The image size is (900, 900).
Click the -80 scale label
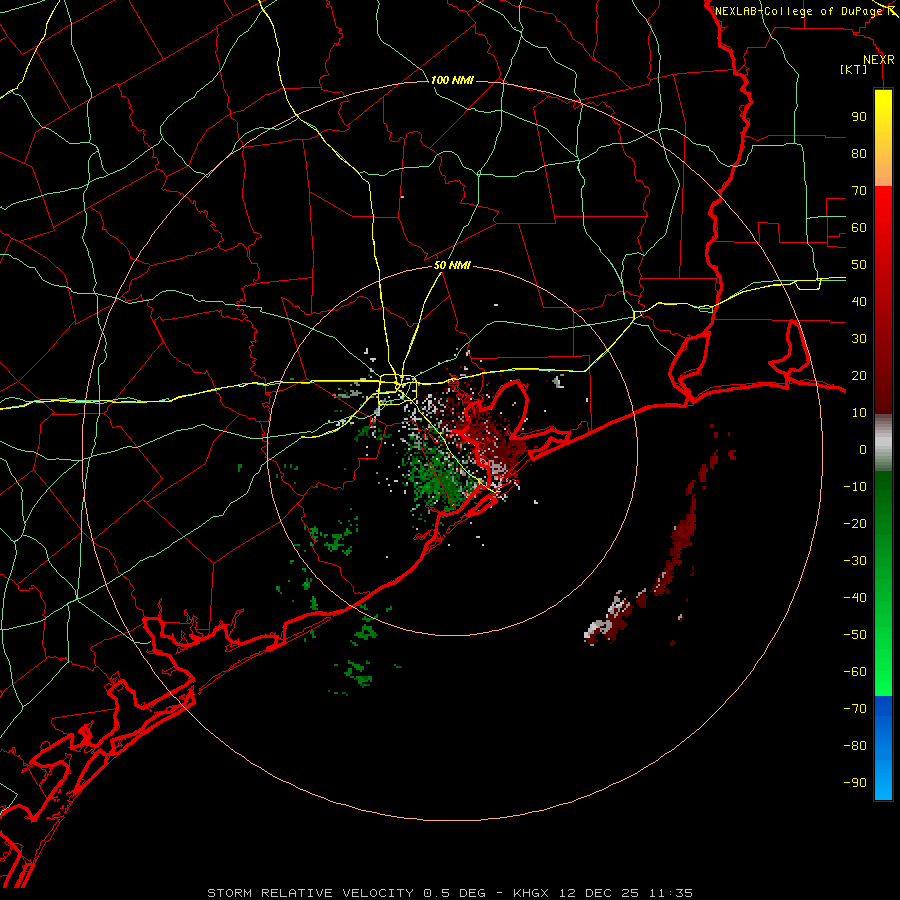[855, 746]
